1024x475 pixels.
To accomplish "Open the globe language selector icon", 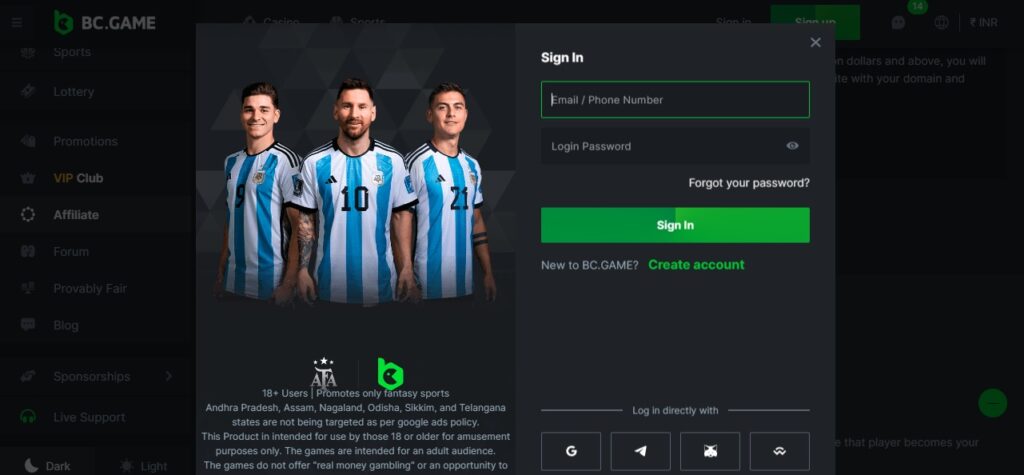I will coord(941,23).
